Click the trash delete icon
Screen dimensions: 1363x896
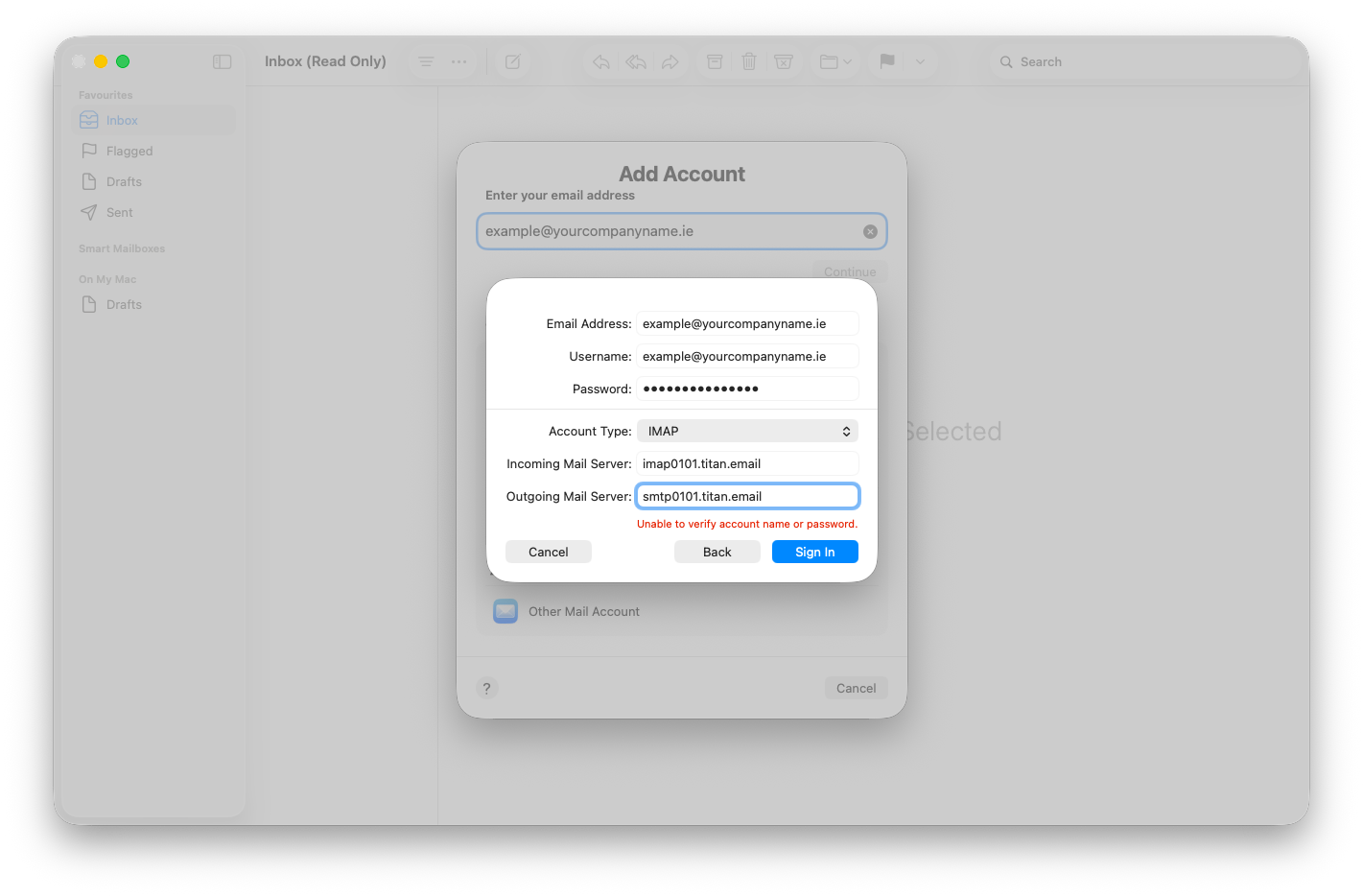(x=749, y=61)
